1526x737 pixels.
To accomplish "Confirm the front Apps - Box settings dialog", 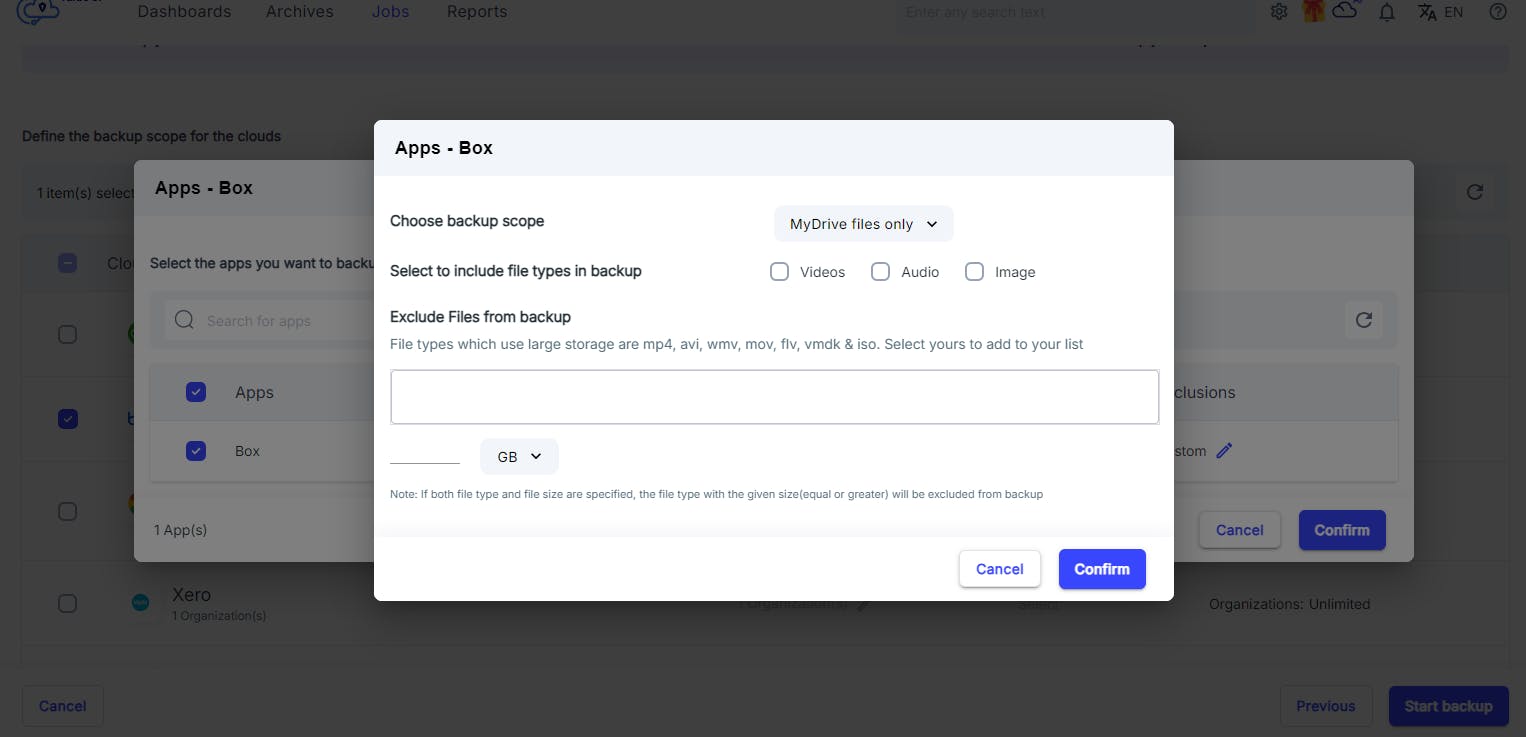I will coord(1102,569).
